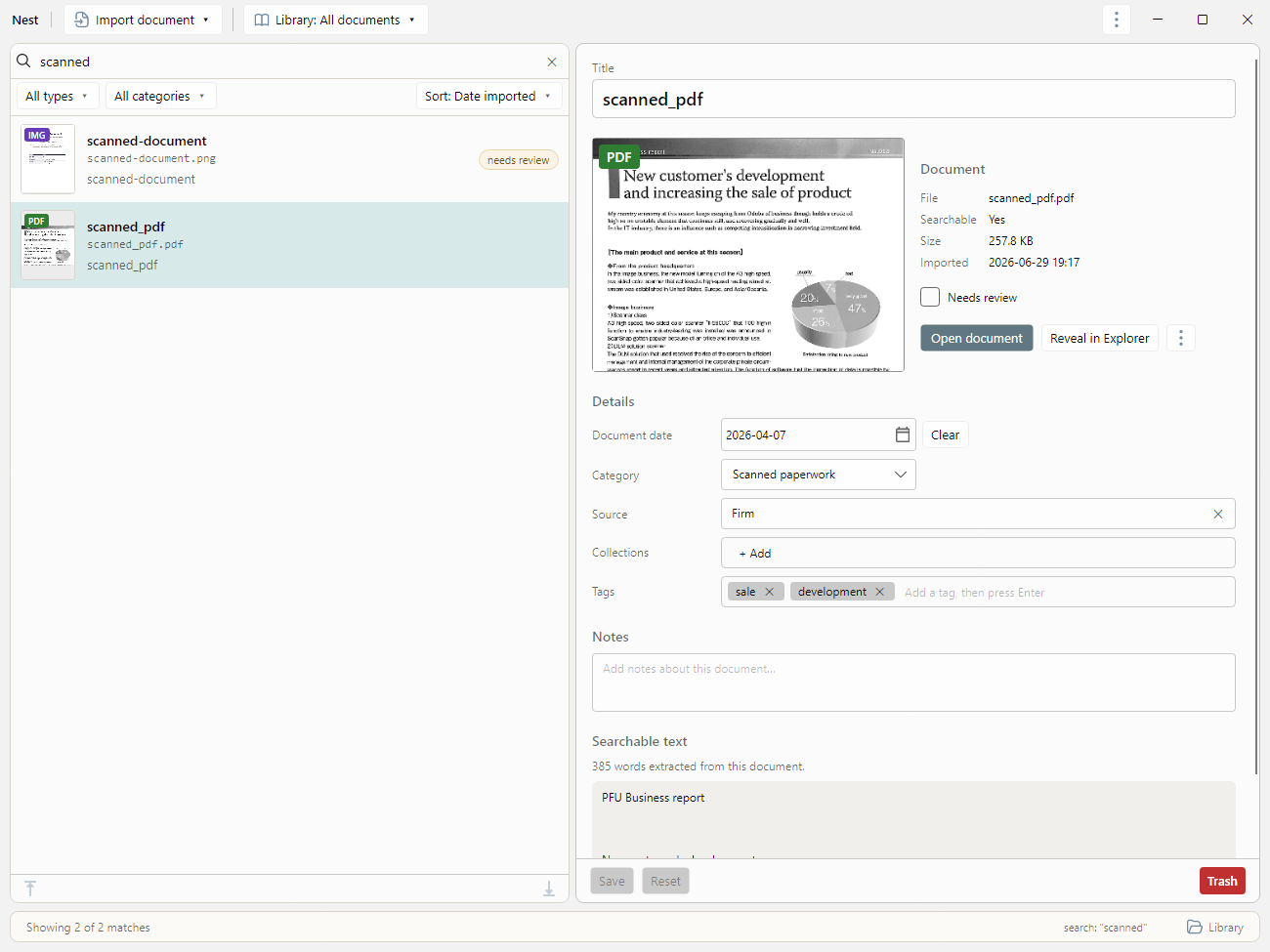Image resolution: width=1270 pixels, height=952 pixels.
Task: Click the Nest app title
Action: coord(25,20)
